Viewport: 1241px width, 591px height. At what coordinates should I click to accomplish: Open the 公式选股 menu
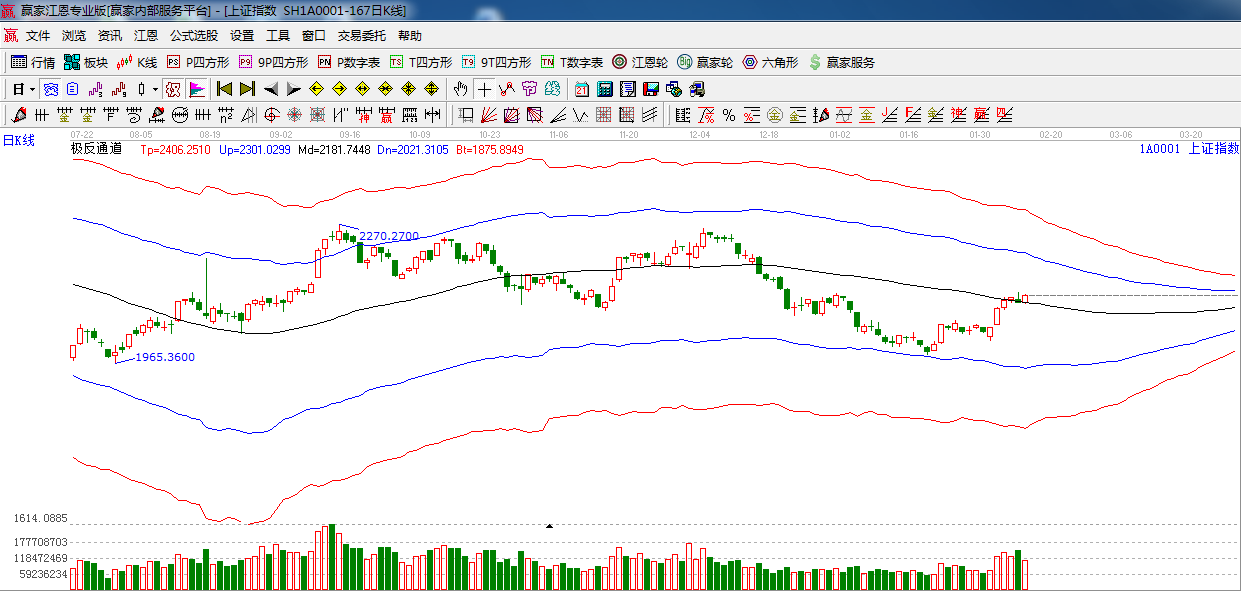click(x=193, y=36)
